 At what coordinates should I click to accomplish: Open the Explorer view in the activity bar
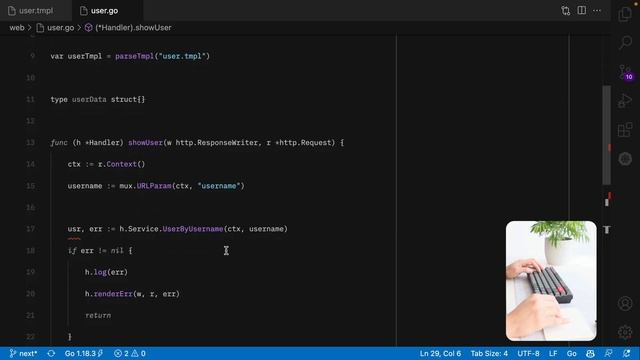625,14
